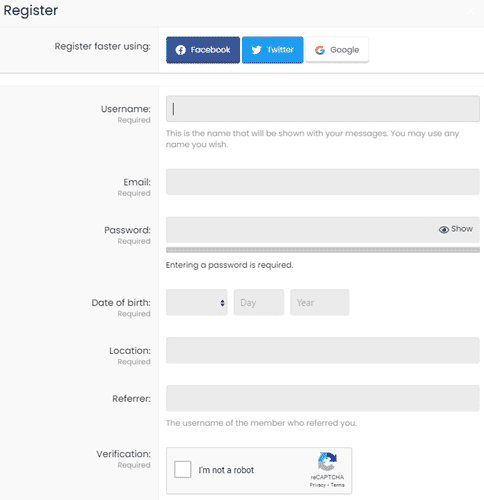Click into the Email input field
The height and width of the screenshot is (500, 484).
[x=323, y=182]
